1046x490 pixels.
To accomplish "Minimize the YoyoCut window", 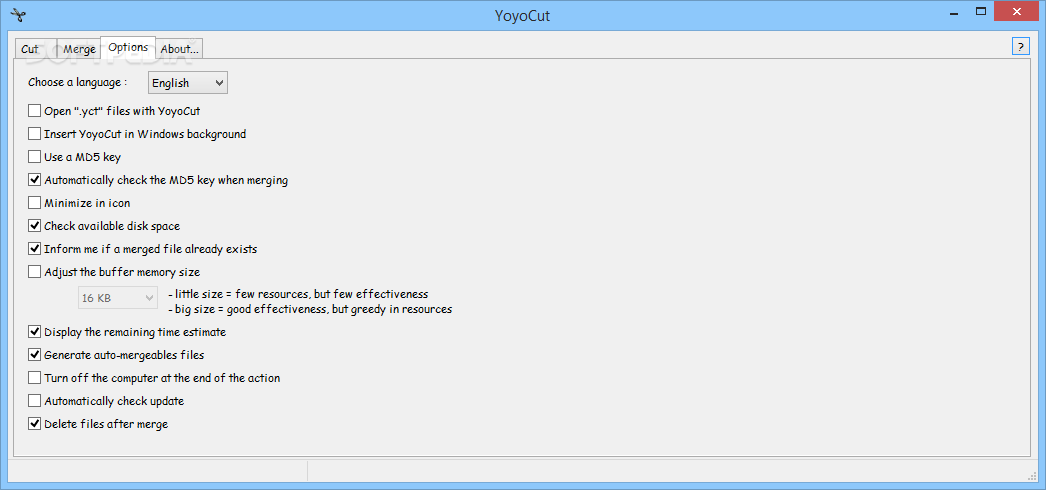I will (x=951, y=11).
